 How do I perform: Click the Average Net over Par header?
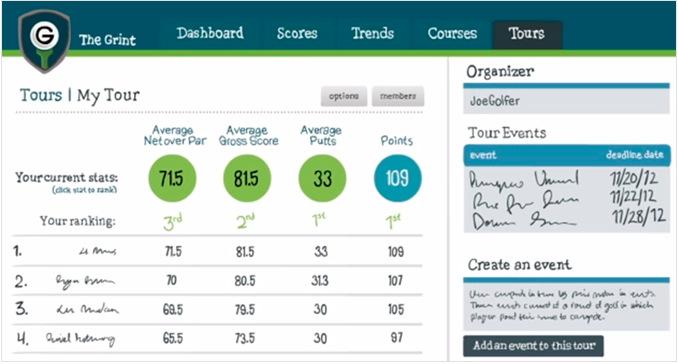point(175,135)
